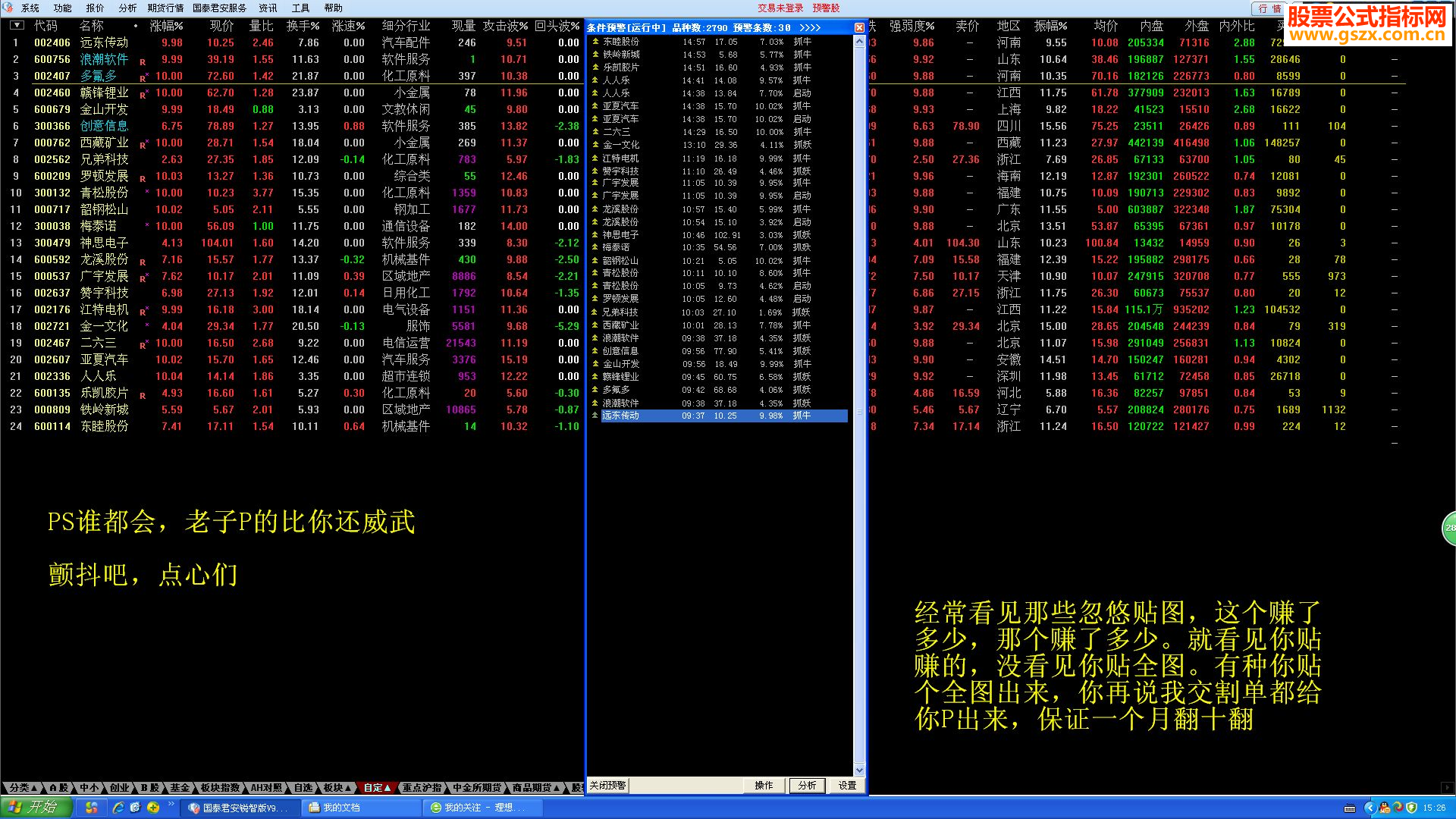Switch to the 板块指数 bottom tab
Viewport: 1456px width, 819px height.
220,788
